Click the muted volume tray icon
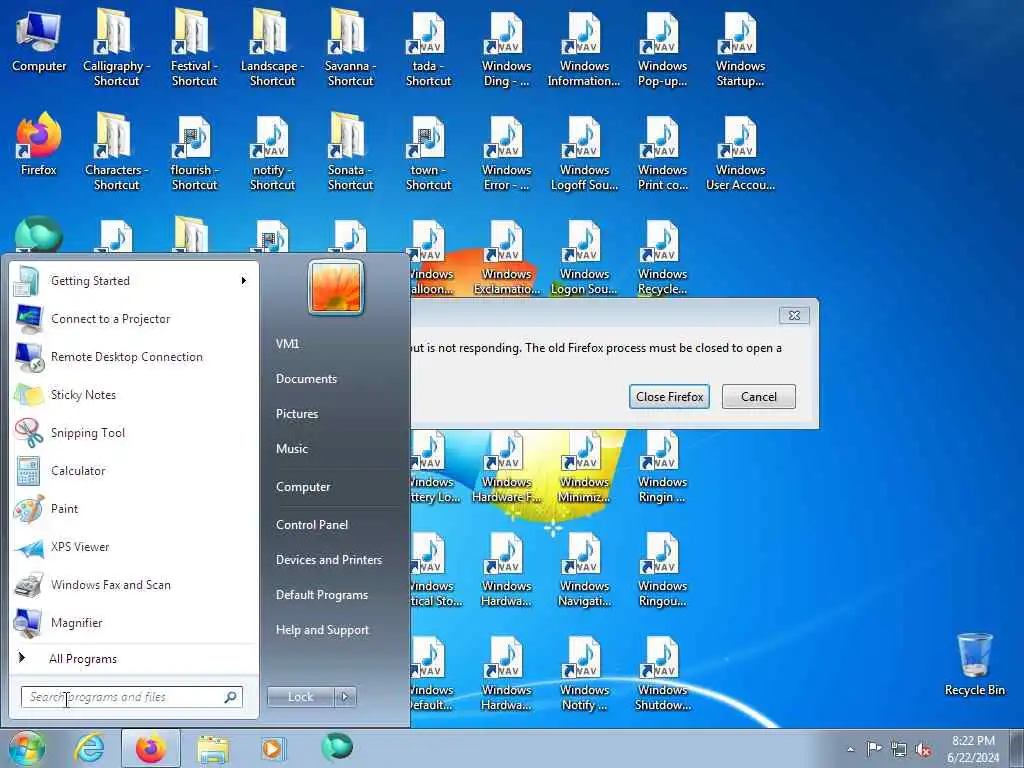The height and width of the screenshot is (768, 1024). (x=923, y=749)
